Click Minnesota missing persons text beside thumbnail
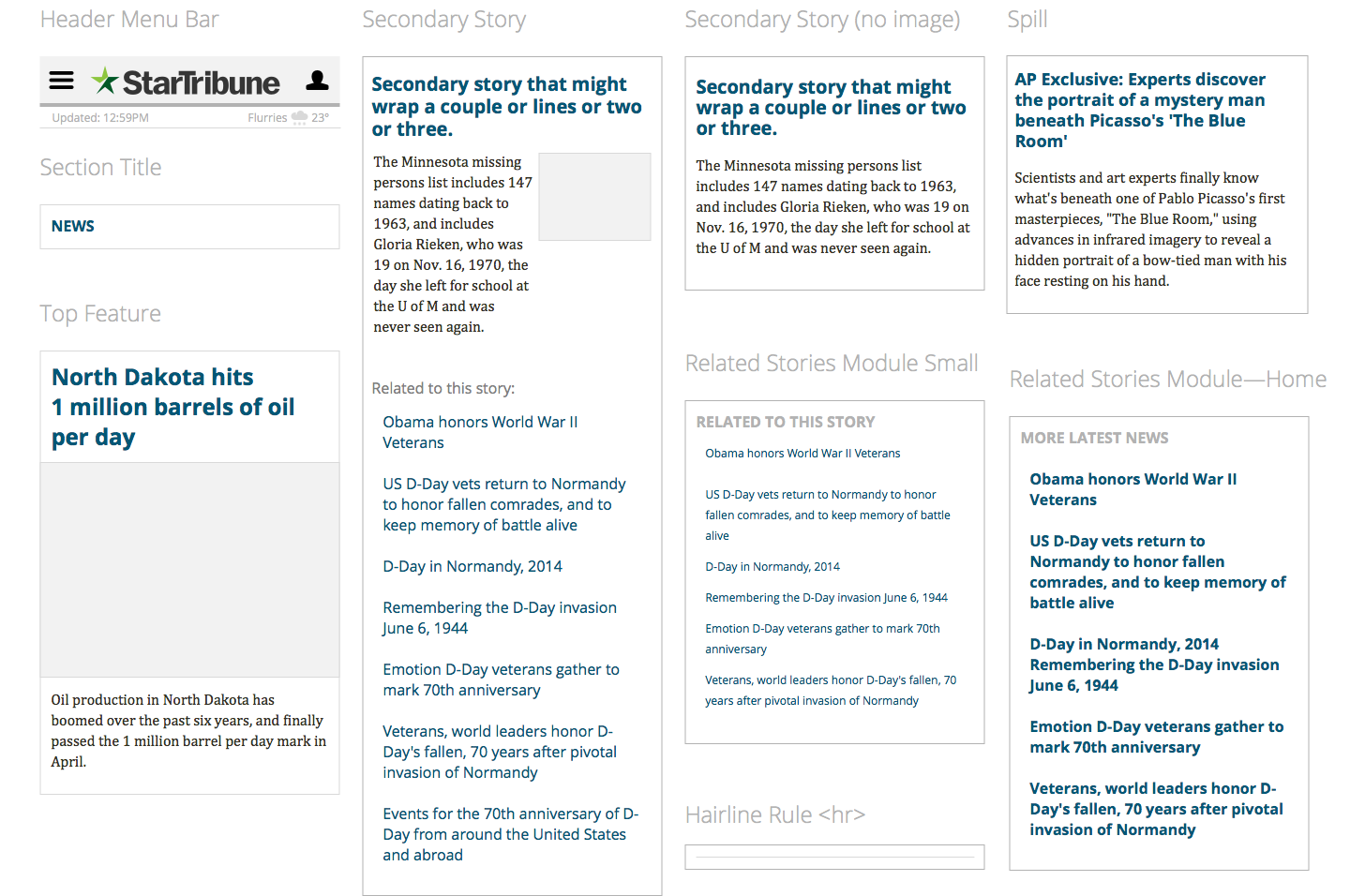 (453, 245)
